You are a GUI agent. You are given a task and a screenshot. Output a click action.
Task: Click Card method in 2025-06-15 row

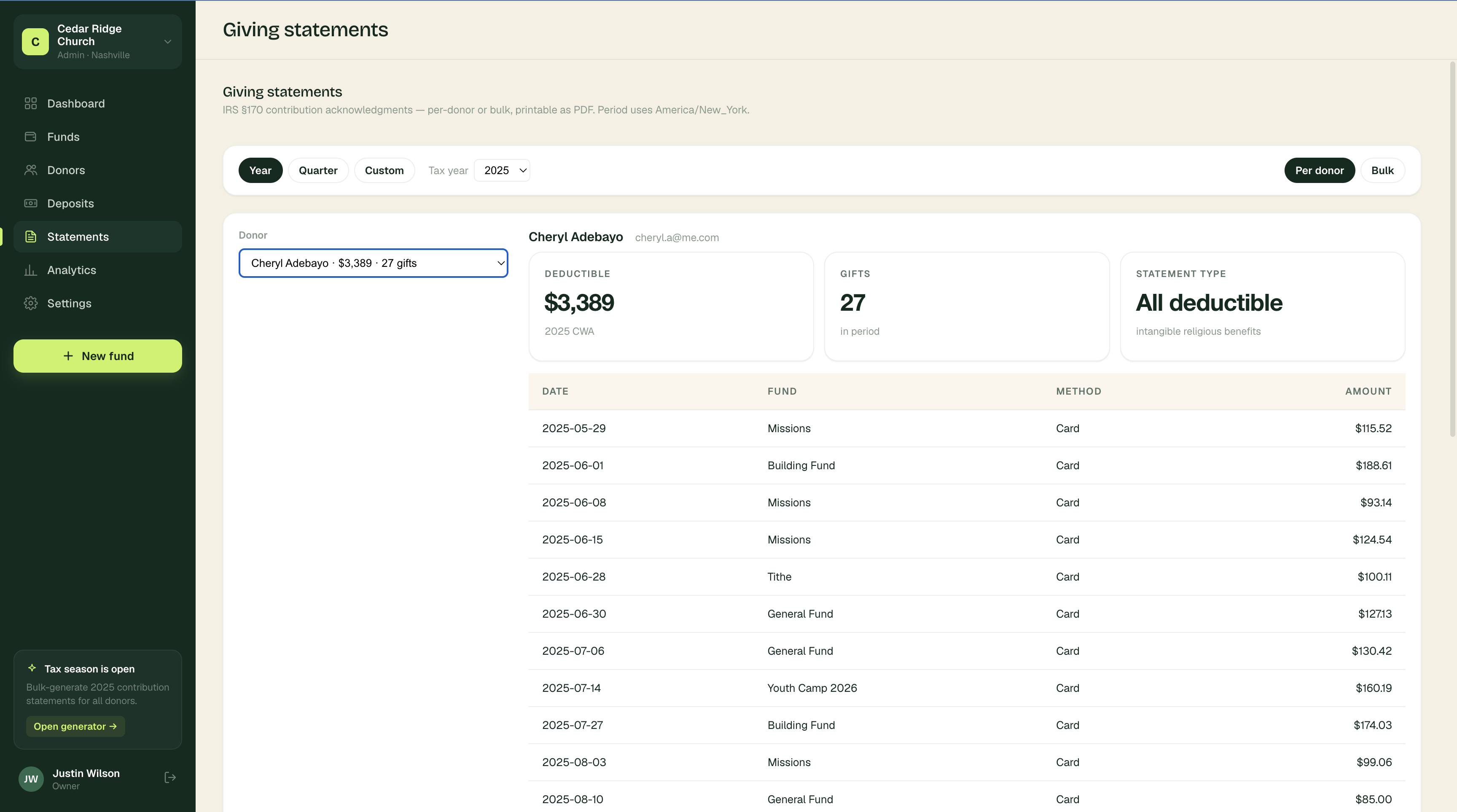[1067, 540]
